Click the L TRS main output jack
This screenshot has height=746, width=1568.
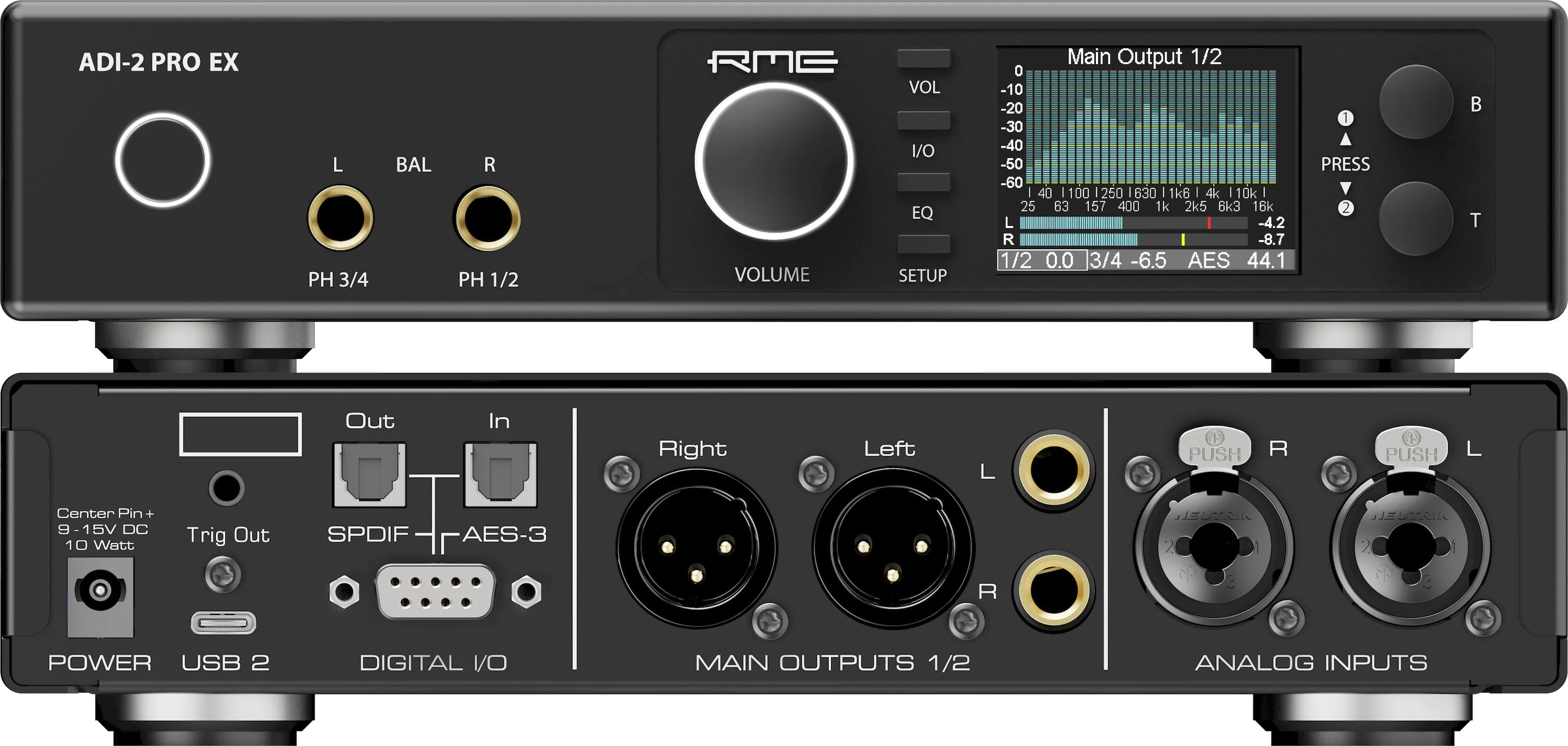[x=1054, y=470]
